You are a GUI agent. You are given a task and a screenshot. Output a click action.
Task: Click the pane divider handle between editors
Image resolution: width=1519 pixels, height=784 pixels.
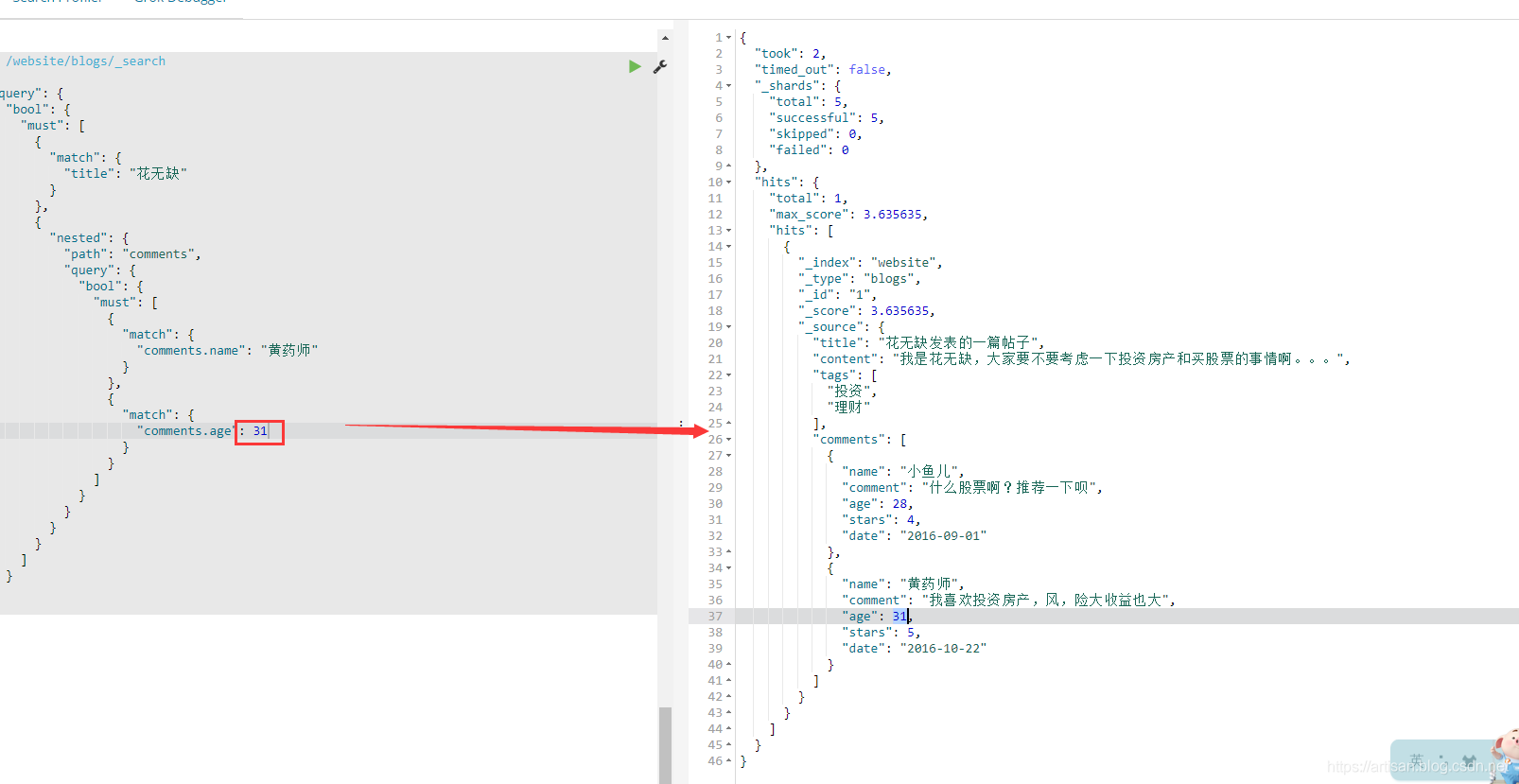pyautogui.click(x=681, y=424)
